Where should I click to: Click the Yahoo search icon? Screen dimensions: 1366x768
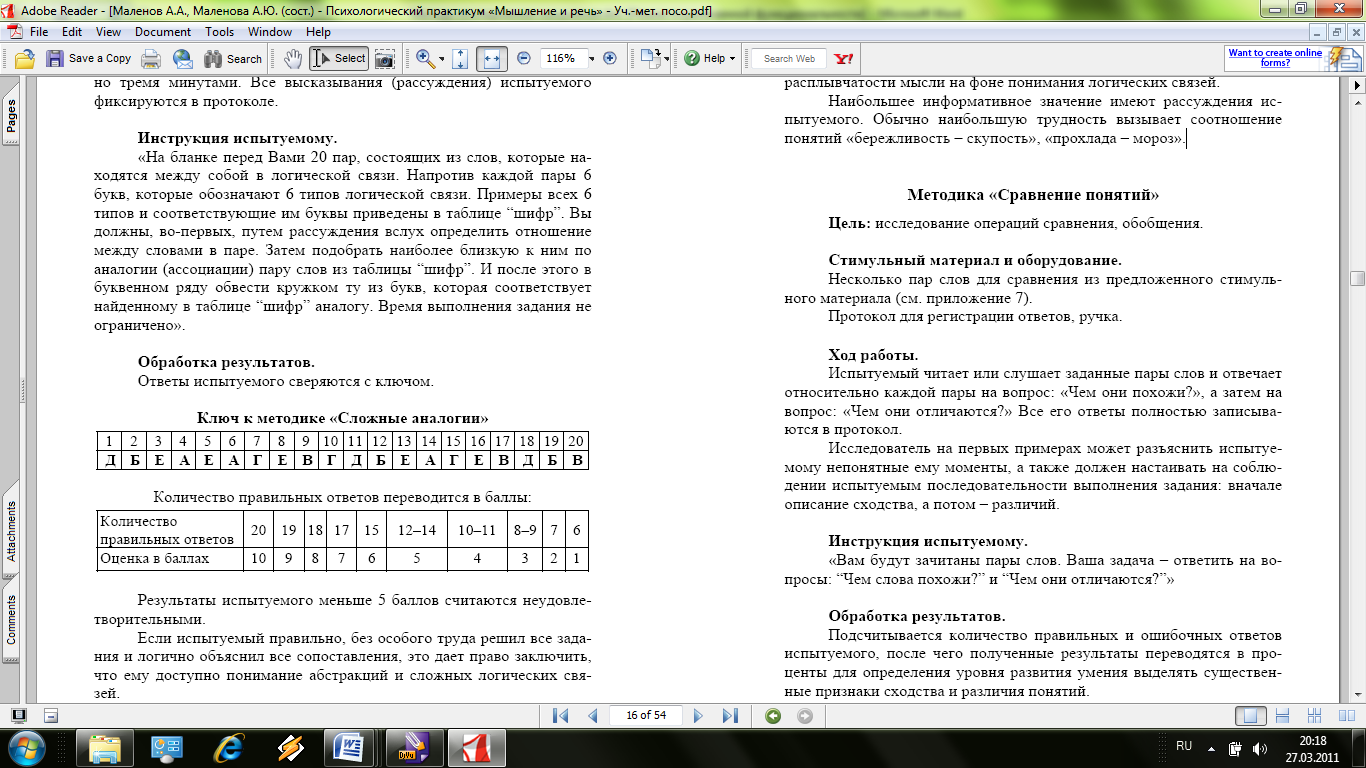843,59
